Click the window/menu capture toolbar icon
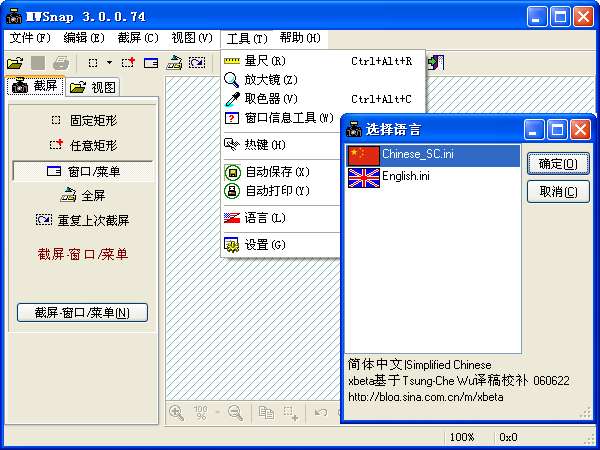The height and width of the screenshot is (450, 600). click(x=151, y=63)
